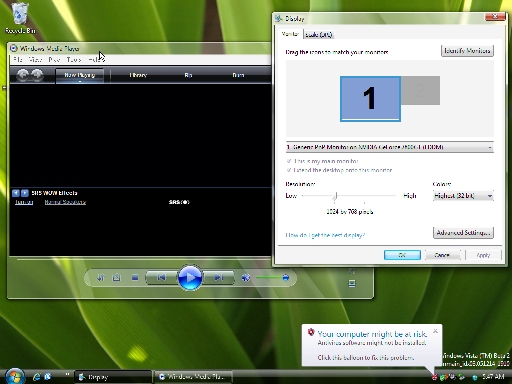Select monitor 1 in the display preview
512x384 pixels.
tap(370, 99)
